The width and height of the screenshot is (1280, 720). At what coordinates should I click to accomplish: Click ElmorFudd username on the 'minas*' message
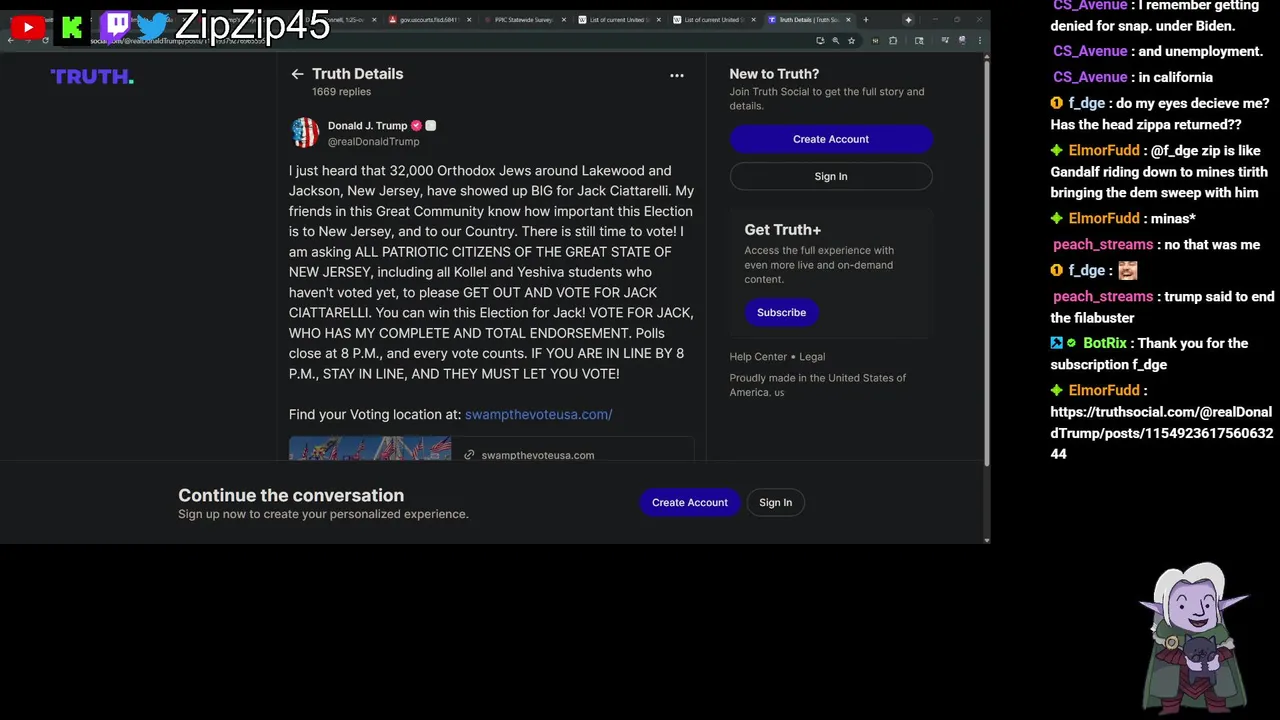1104,218
